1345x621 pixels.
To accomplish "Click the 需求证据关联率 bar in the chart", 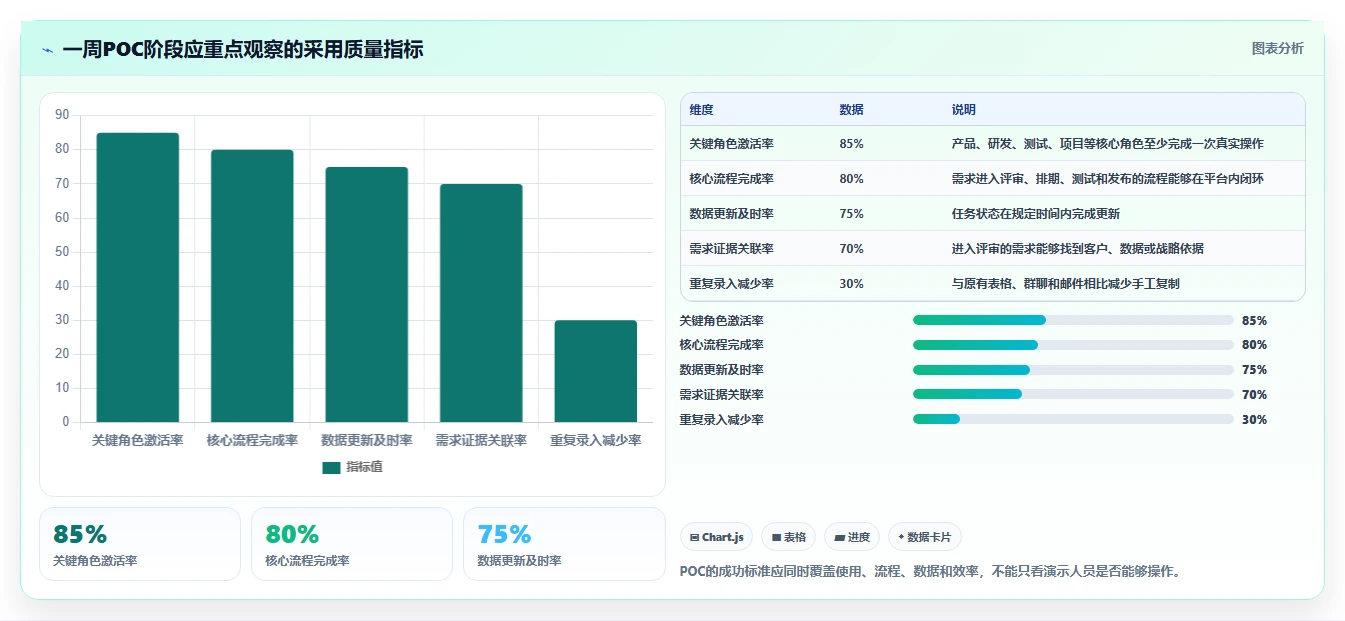I will [481, 303].
